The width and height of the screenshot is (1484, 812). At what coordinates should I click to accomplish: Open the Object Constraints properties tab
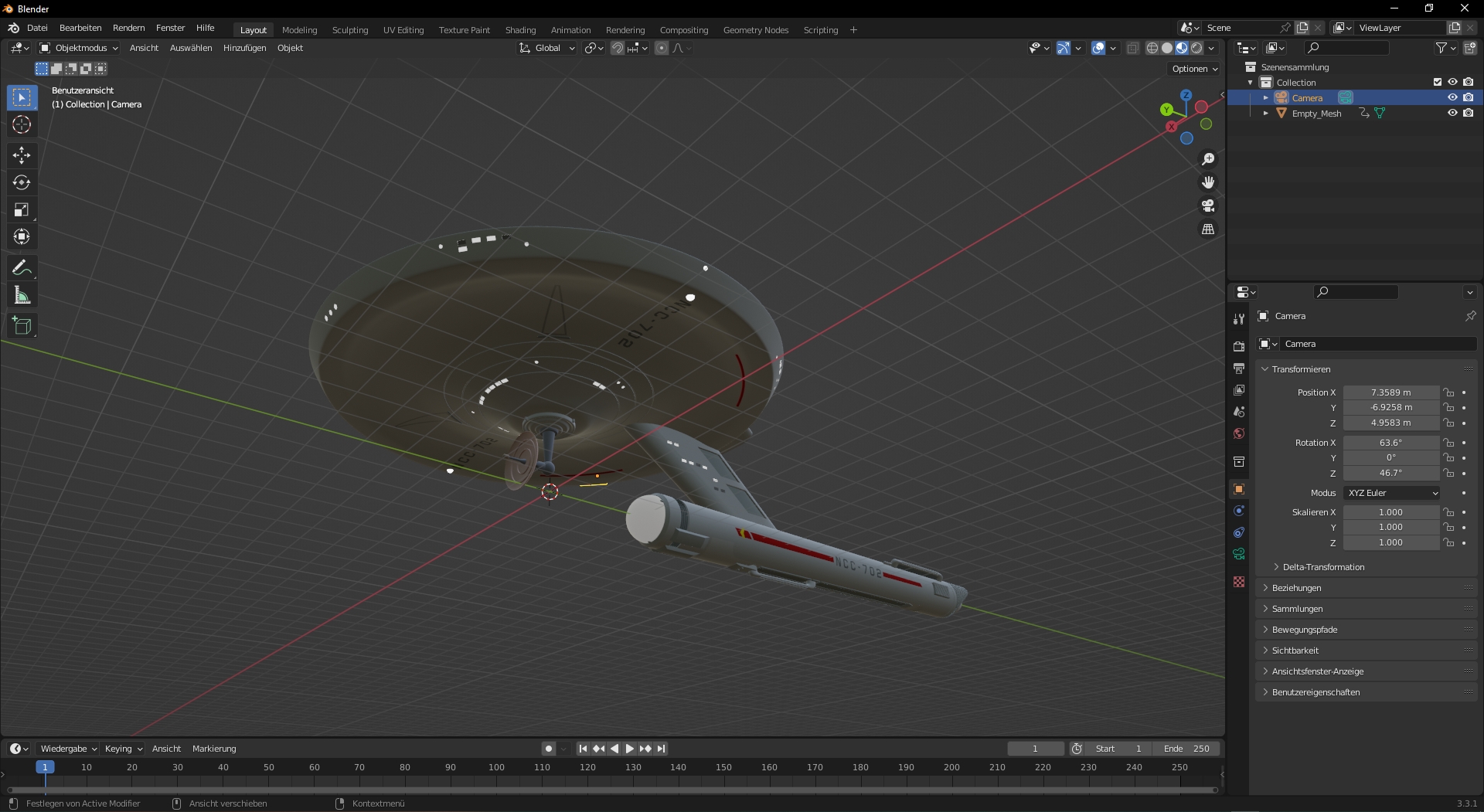click(x=1239, y=532)
